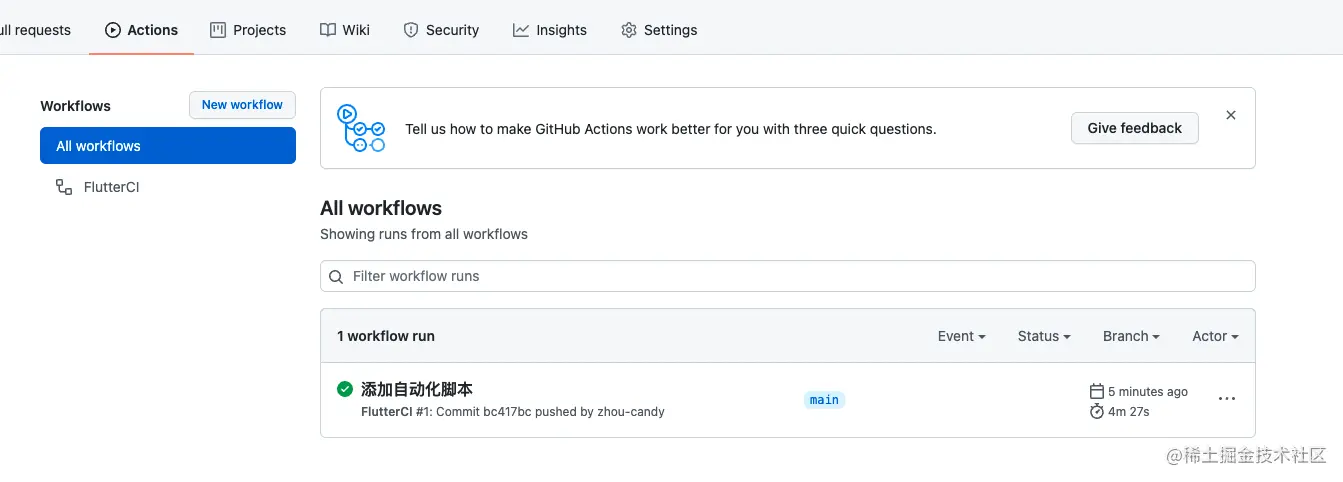Open the Event filter dropdown

pyautogui.click(x=962, y=336)
